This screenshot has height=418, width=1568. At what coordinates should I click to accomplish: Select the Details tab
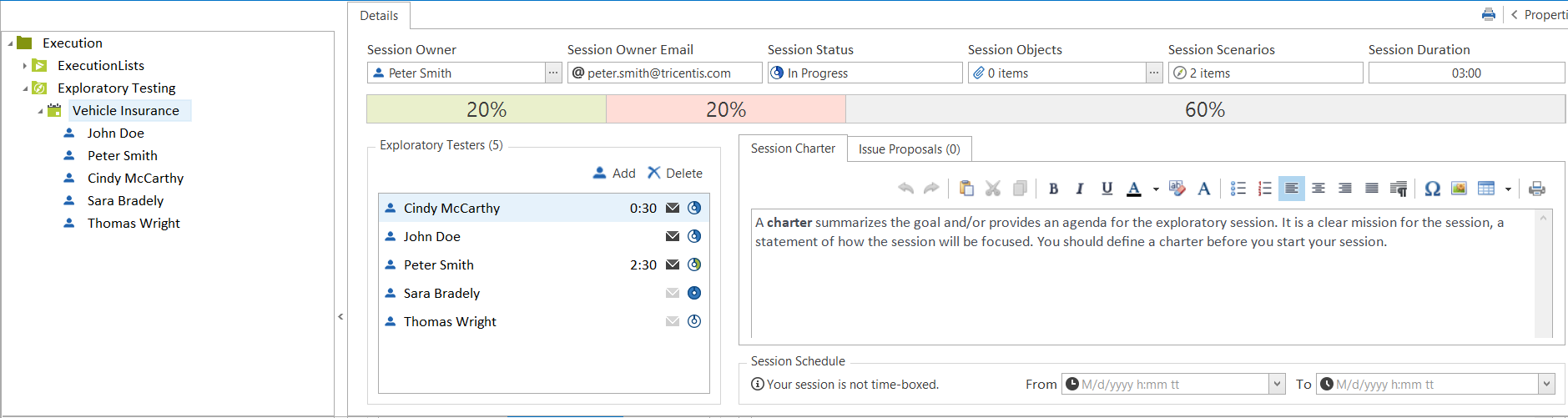(379, 16)
